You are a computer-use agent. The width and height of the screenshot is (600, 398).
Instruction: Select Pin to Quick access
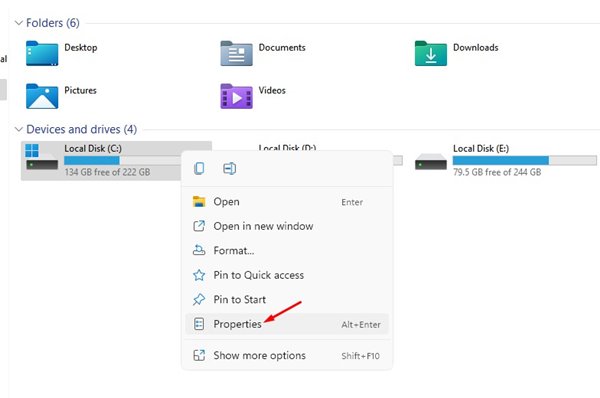pos(287,275)
